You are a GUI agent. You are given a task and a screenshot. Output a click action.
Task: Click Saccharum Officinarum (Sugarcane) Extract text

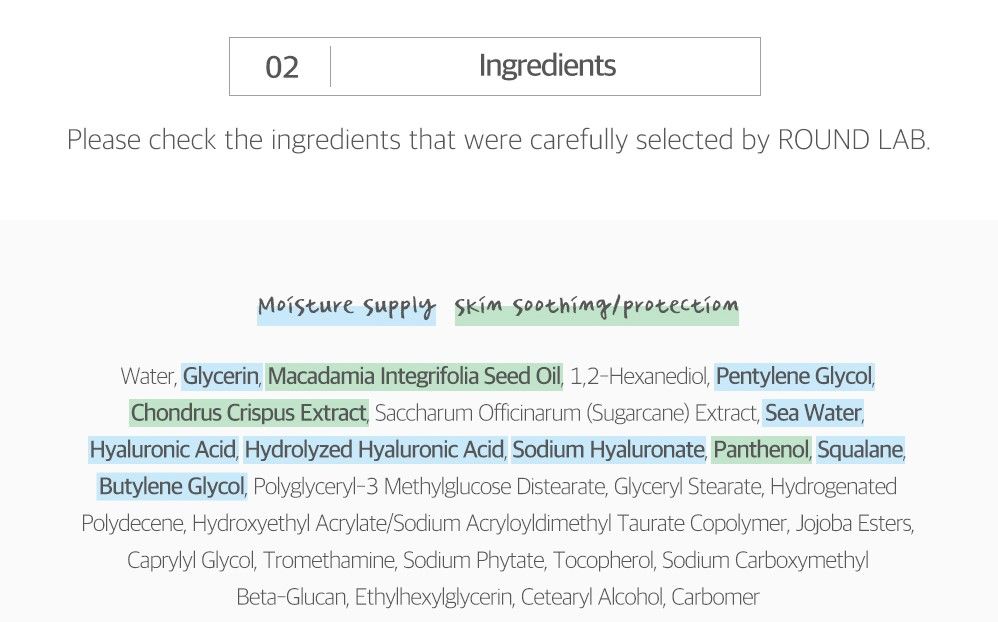566,413
